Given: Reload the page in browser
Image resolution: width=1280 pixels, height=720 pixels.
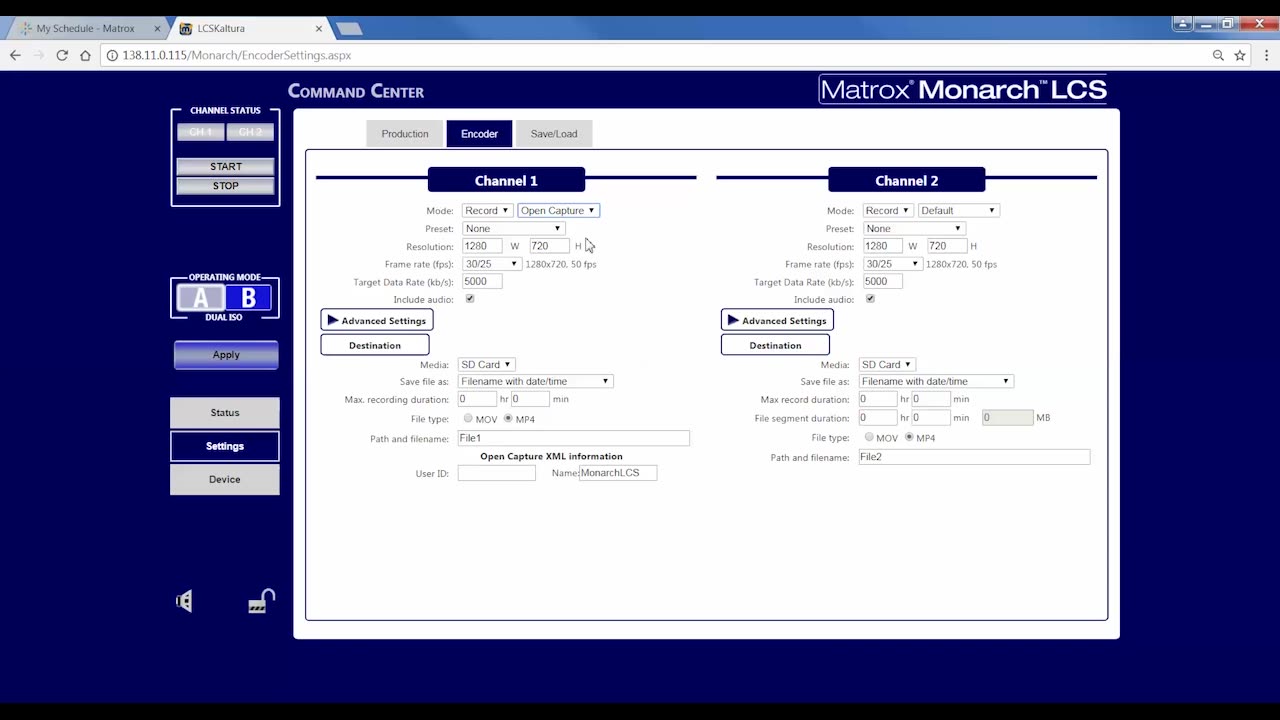Looking at the screenshot, I should click(x=62, y=55).
